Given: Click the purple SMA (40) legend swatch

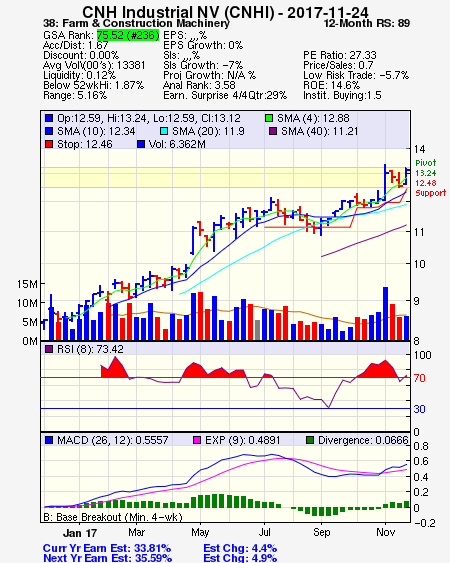Looking at the screenshot, I should 273,131.
